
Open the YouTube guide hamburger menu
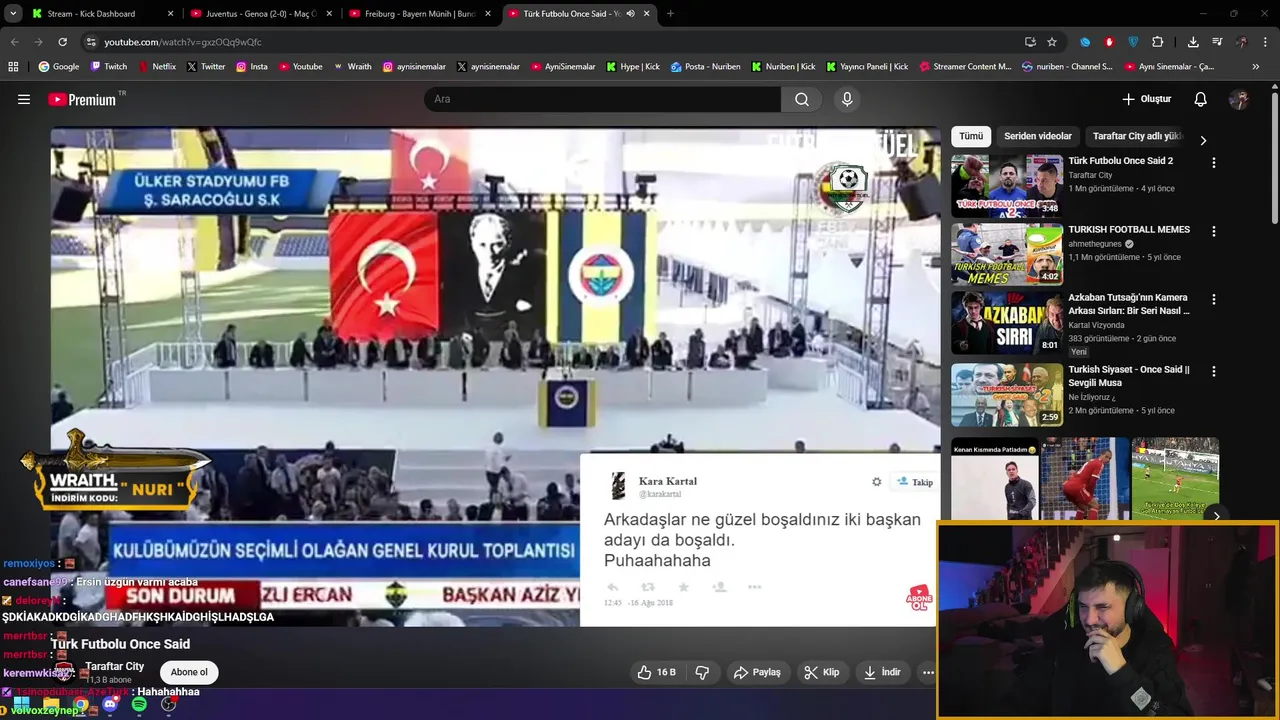(24, 99)
